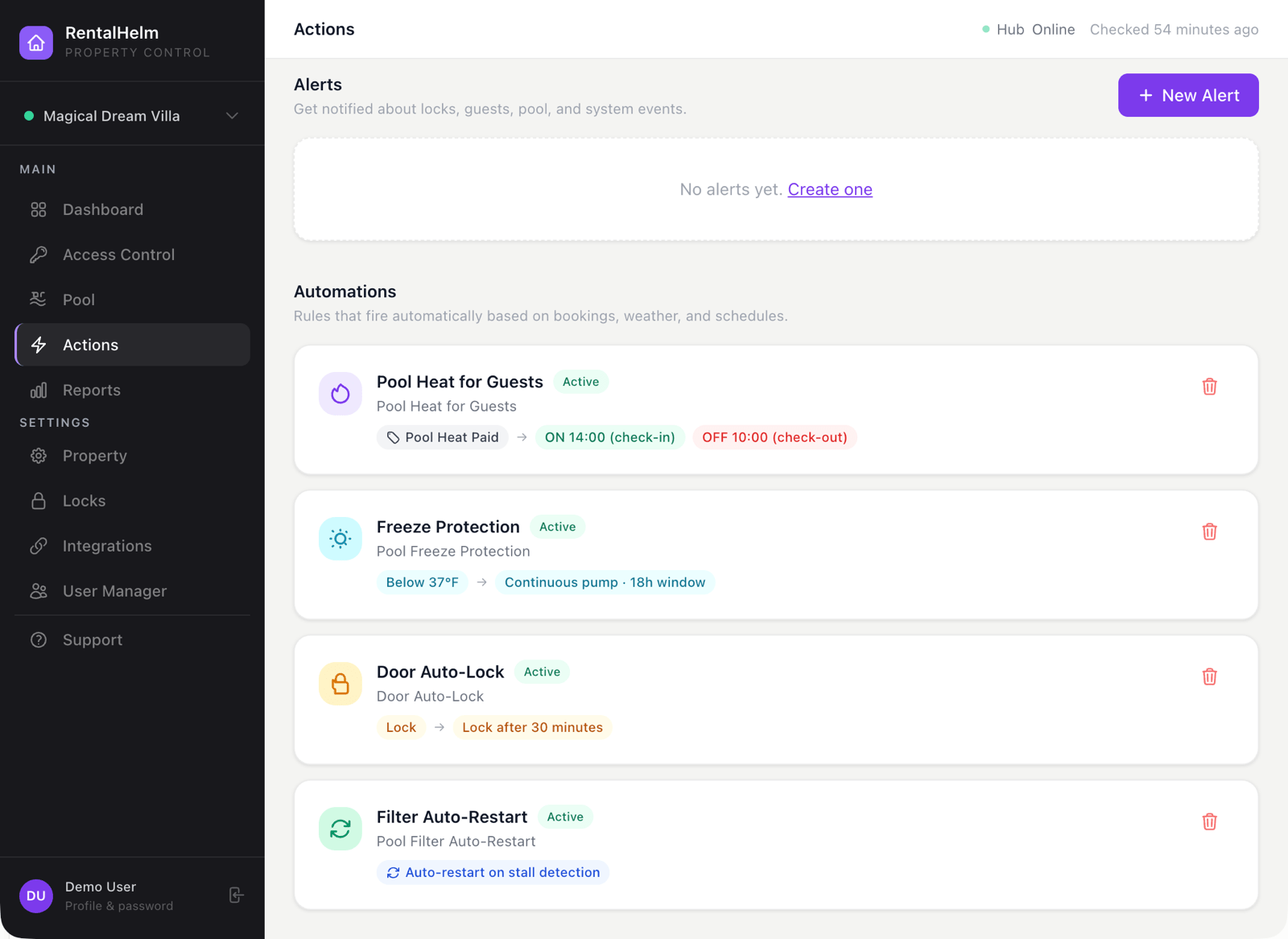The height and width of the screenshot is (939, 1288).
Task: Click the Pool Heat Paid tag chip
Action: coord(442,437)
